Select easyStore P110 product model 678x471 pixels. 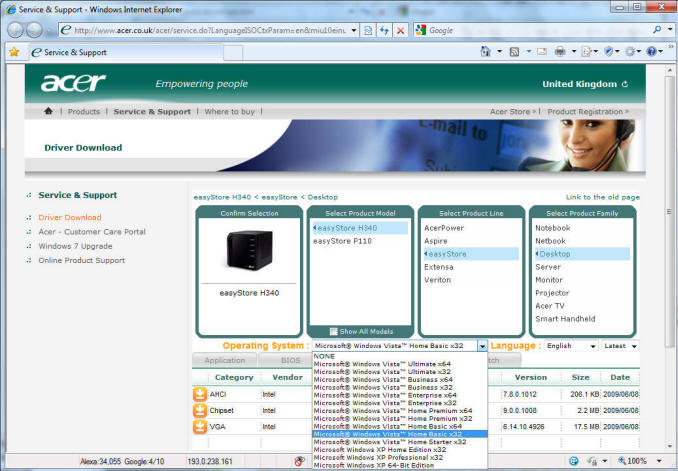click(x=343, y=241)
